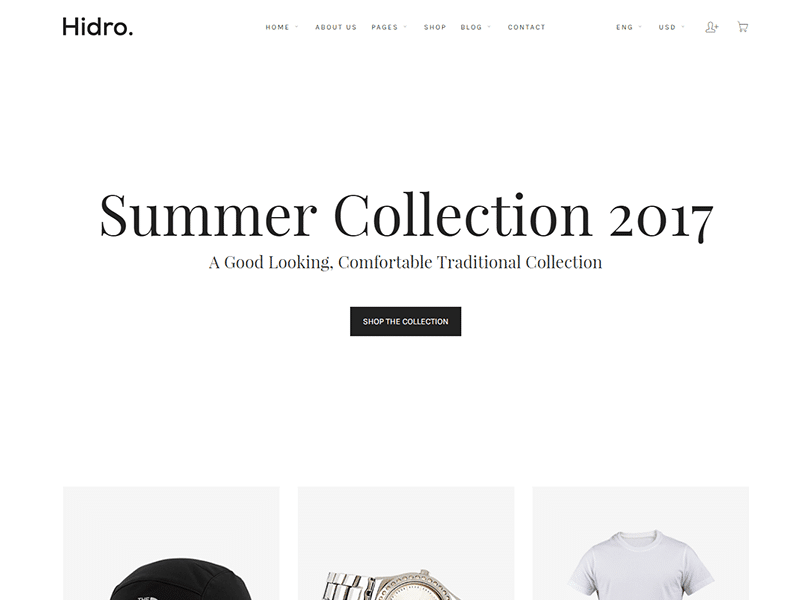Open the user account icon

pos(712,27)
